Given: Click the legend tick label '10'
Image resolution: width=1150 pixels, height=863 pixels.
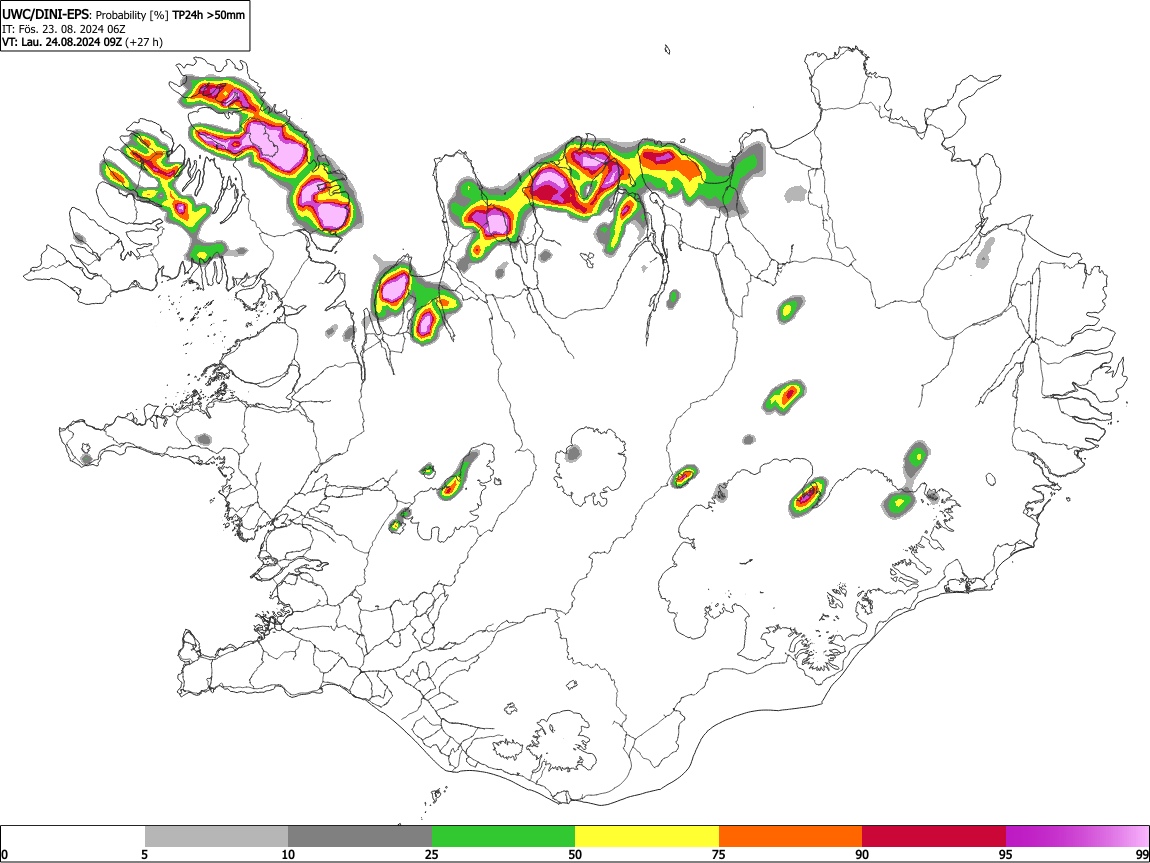Looking at the screenshot, I should point(288,855).
